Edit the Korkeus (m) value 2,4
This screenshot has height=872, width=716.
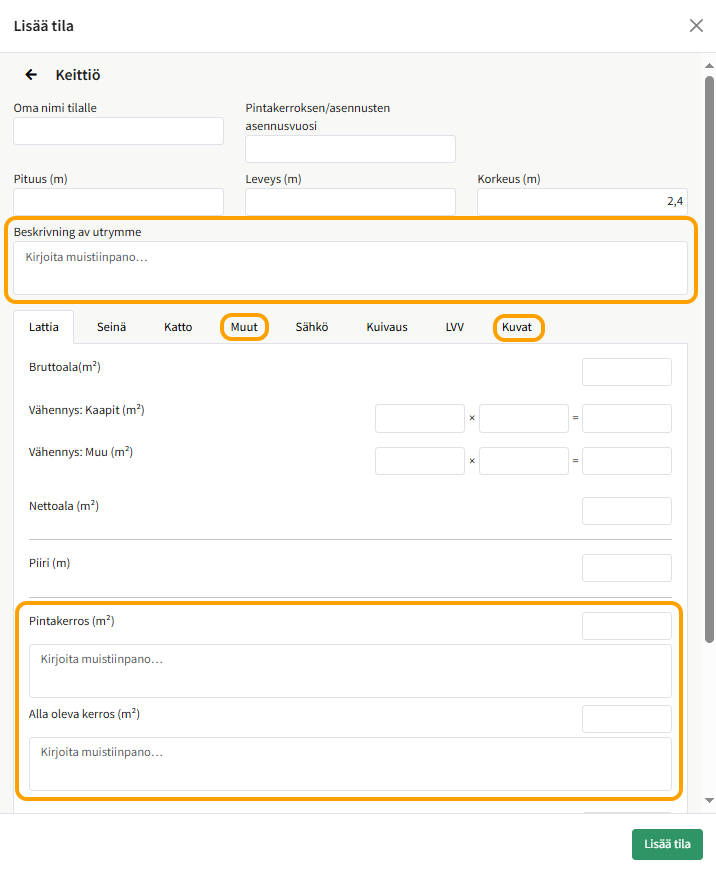point(582,201)
